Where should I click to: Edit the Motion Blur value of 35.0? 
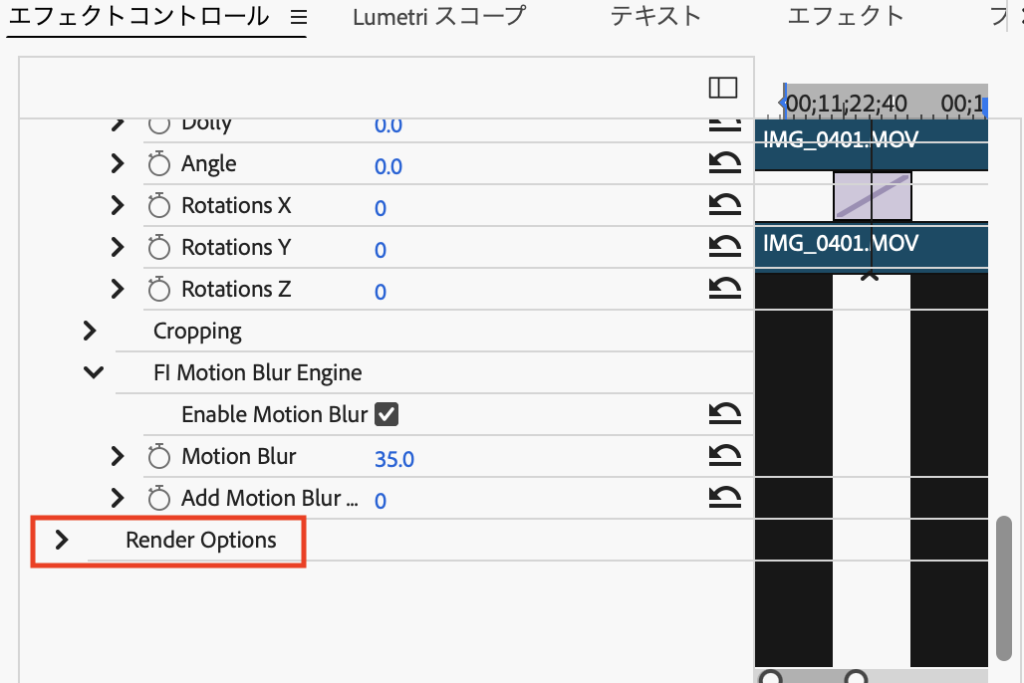click(x=394, y=456)
